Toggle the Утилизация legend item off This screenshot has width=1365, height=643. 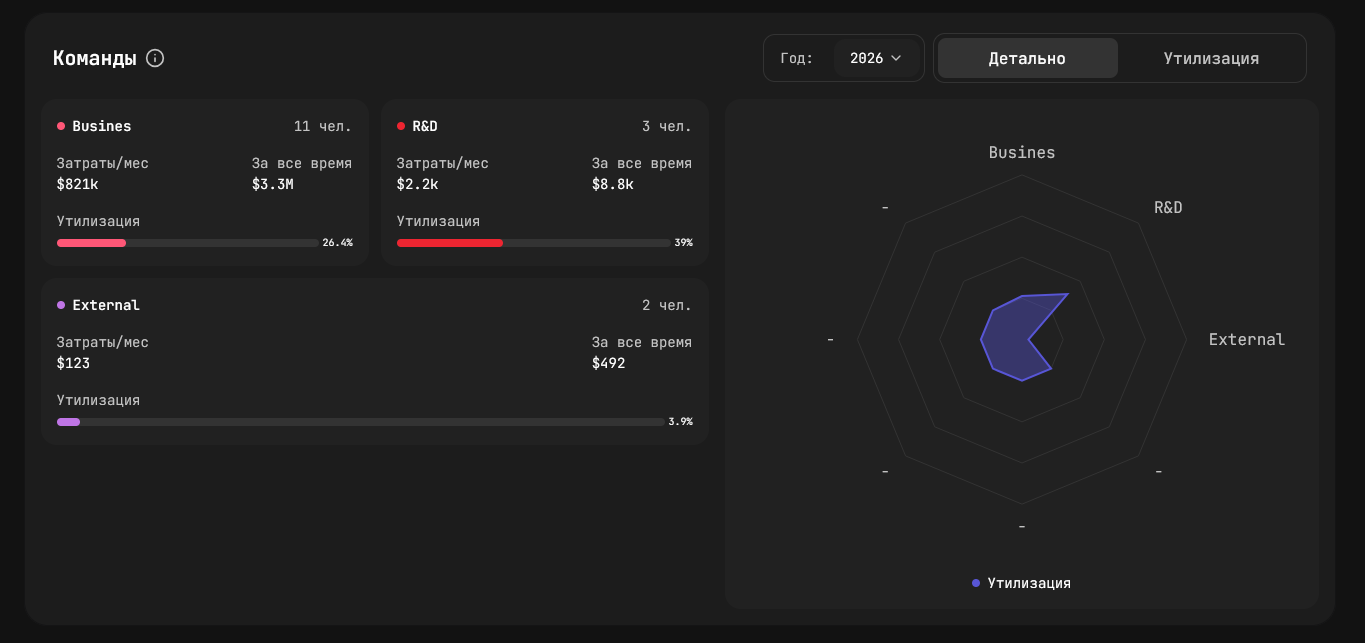[x=1019, y=583]
